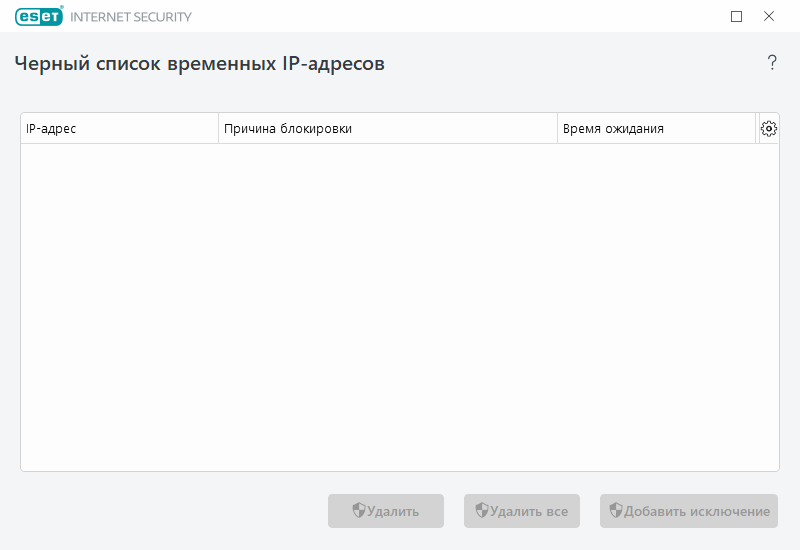This screenshot has width=800, height=550.
Task: Click the INTERNET SECURITY title text
Action: pos(131,17)
